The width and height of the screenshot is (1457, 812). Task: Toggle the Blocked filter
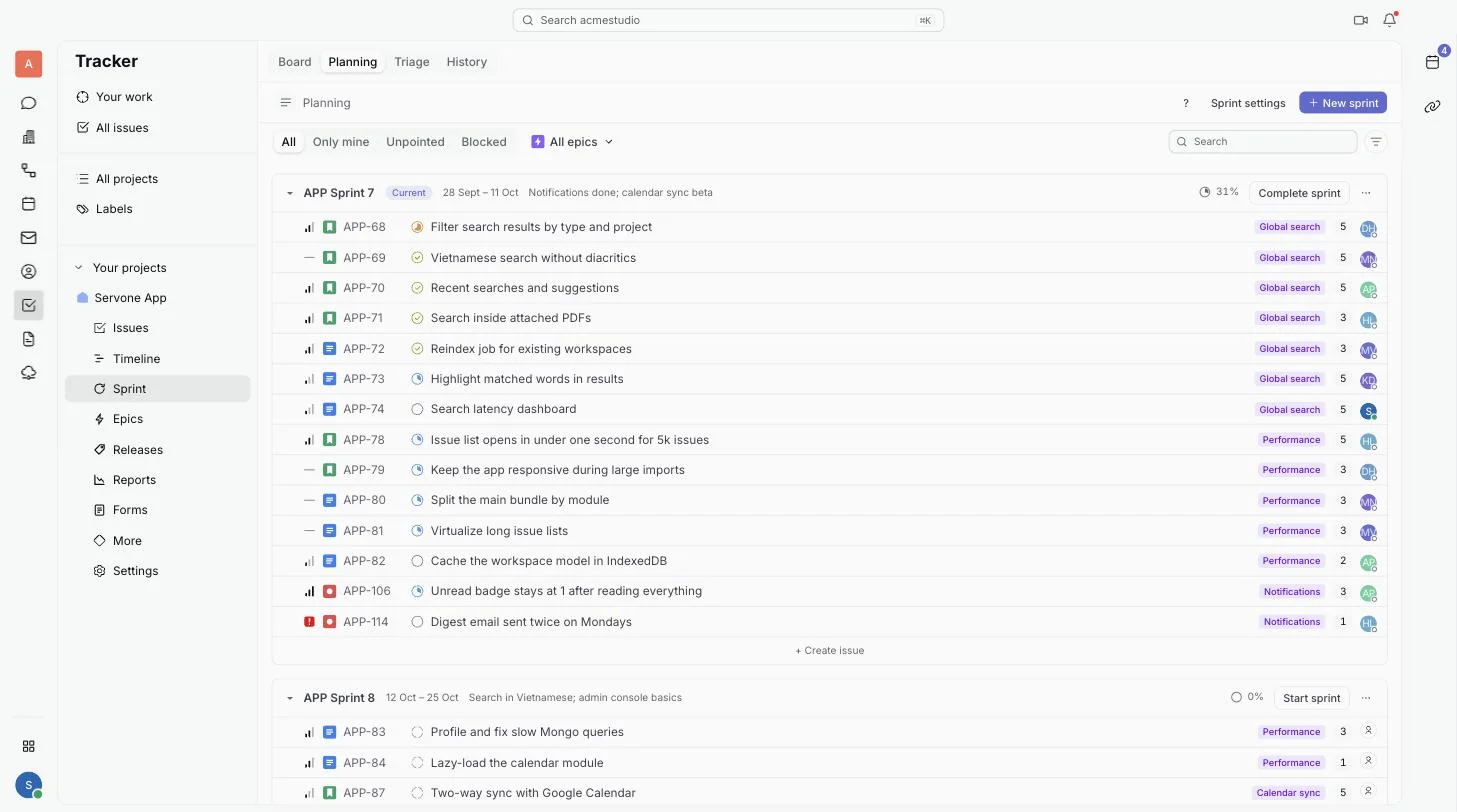click(x=484, y=142)
